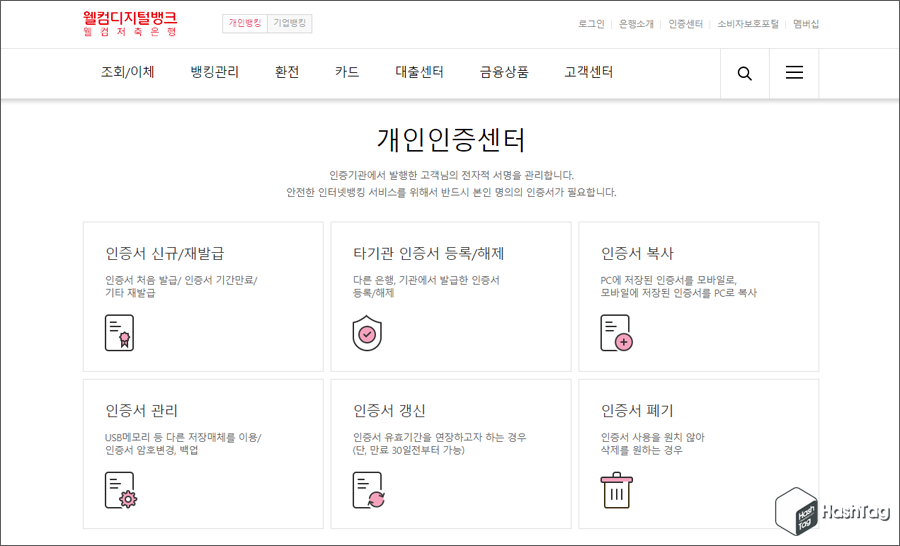Open the 인증서 관리 card title
Viewport: 900px width, 546px height.
coord(141,411)
